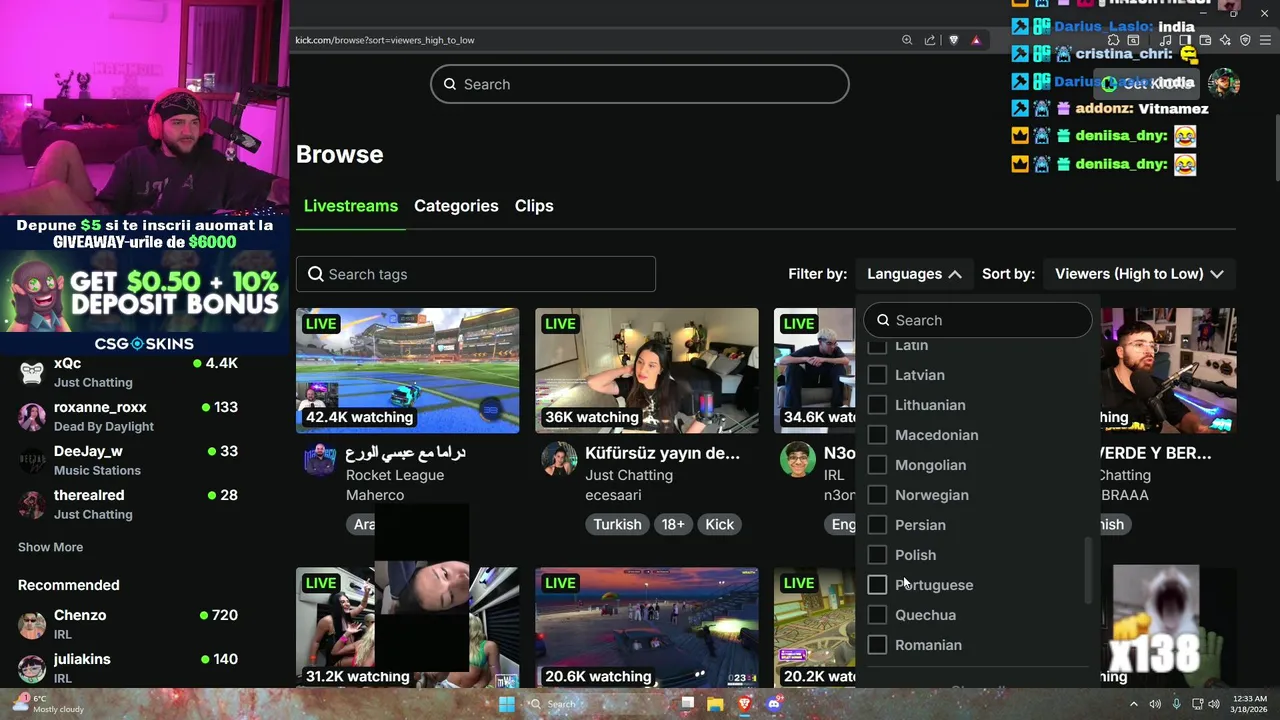1280x720 pixels.
Task: Click the media control music note icon
Action: click(x=1166, y=40)
